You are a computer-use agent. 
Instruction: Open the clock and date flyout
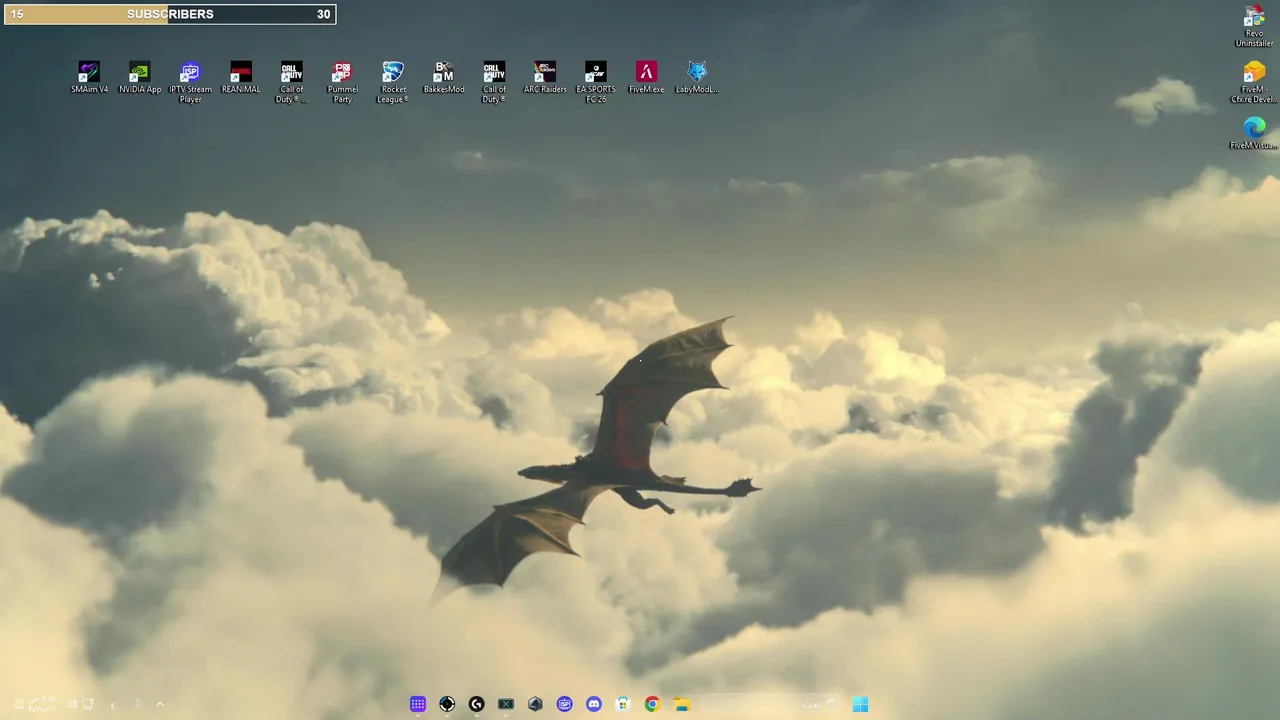[x=42, y=704]
